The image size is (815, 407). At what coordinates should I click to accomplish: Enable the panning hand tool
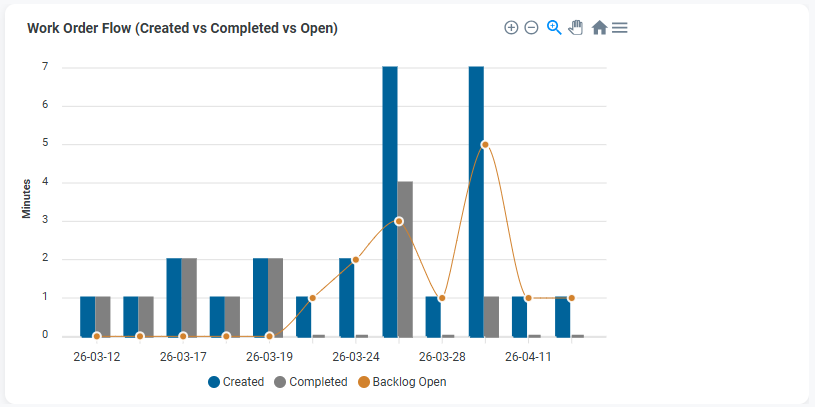tap(576, 28)
